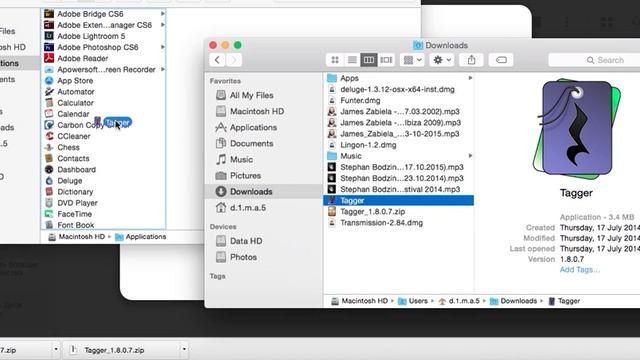Viewport: 640px width, 360px height.
Task: Click the Edit Tags toolbar button
Action: tap(501, 60)
